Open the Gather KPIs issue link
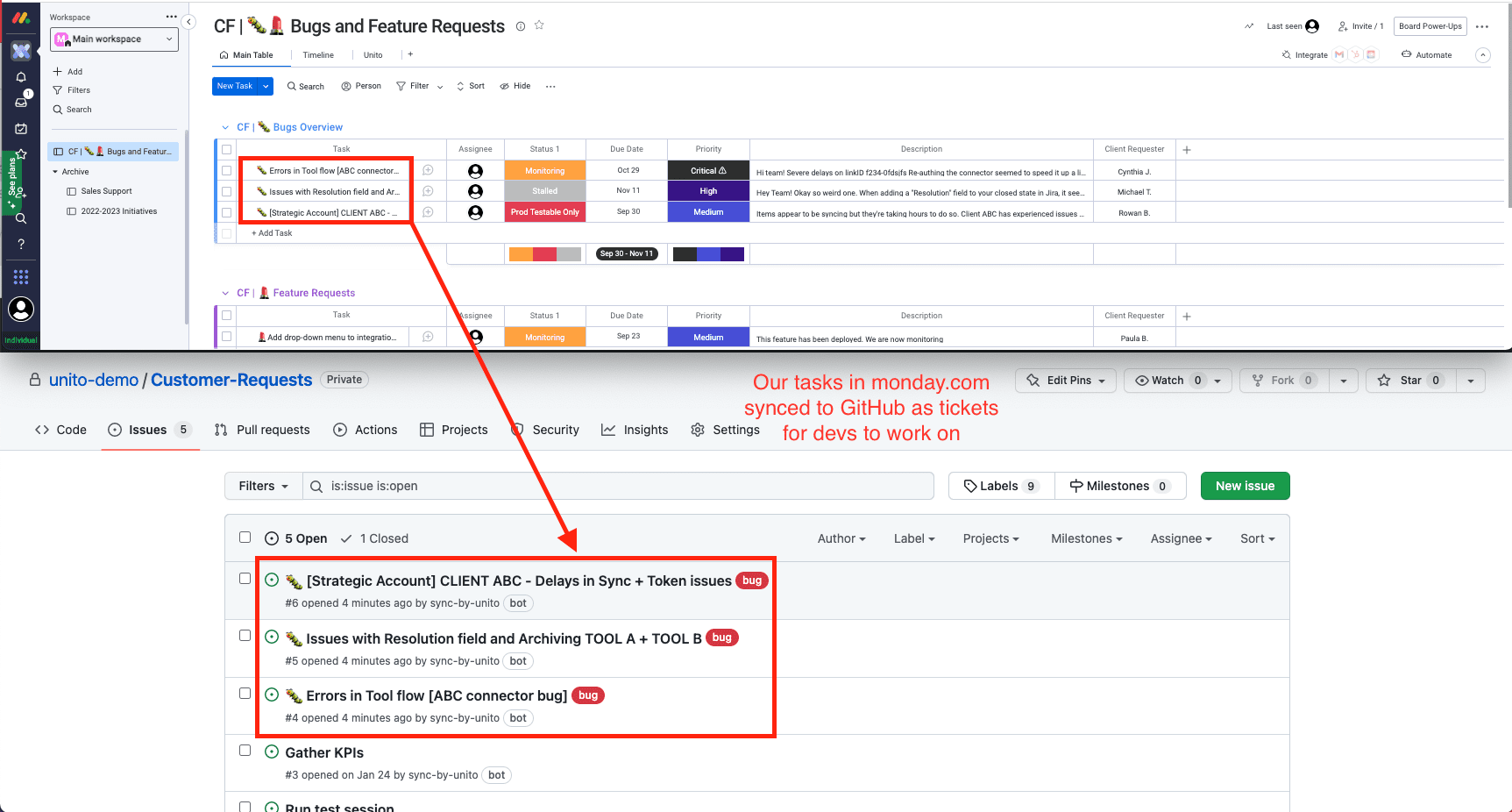 pyautogui.click(x=324, y=752)
